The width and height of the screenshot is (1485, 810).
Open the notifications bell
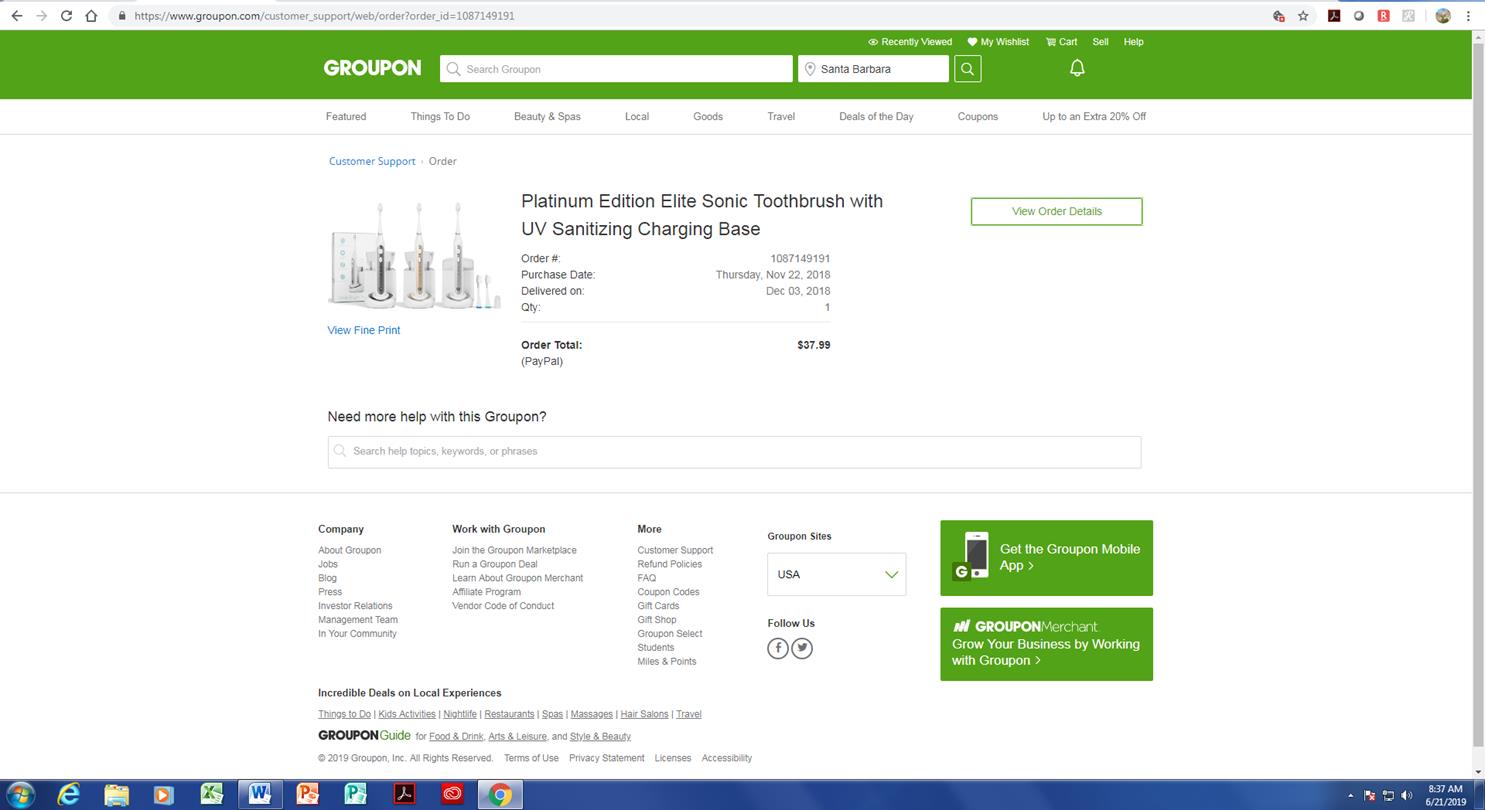coord(1077,68)
